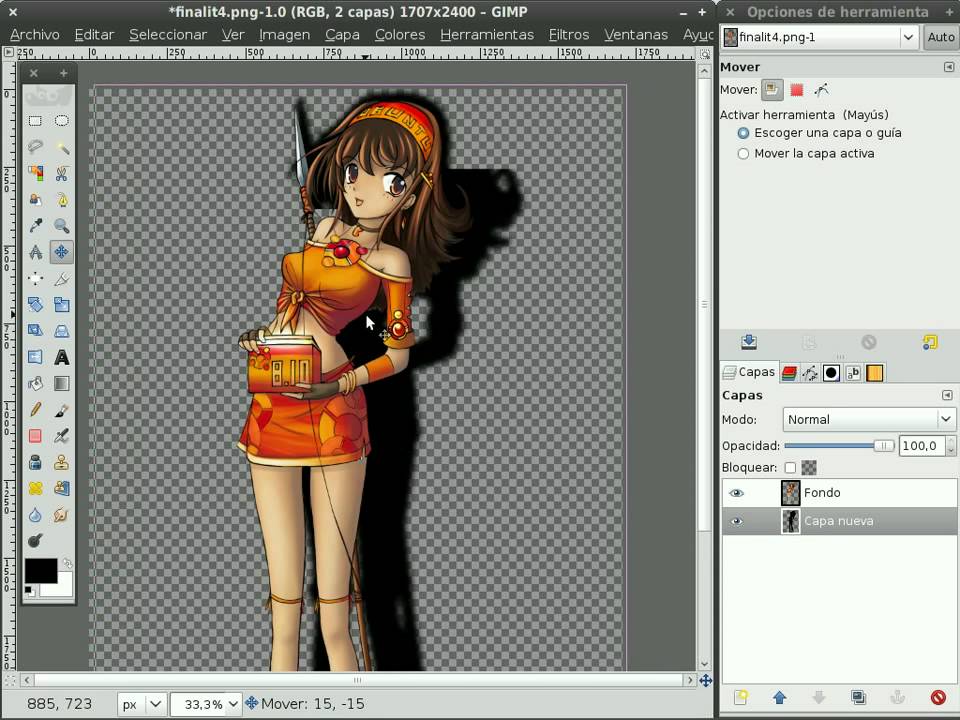Tick the Bloquear pixels checkbox
The image size is (960, 720).
pyautogui.click(x=790, y=468)
